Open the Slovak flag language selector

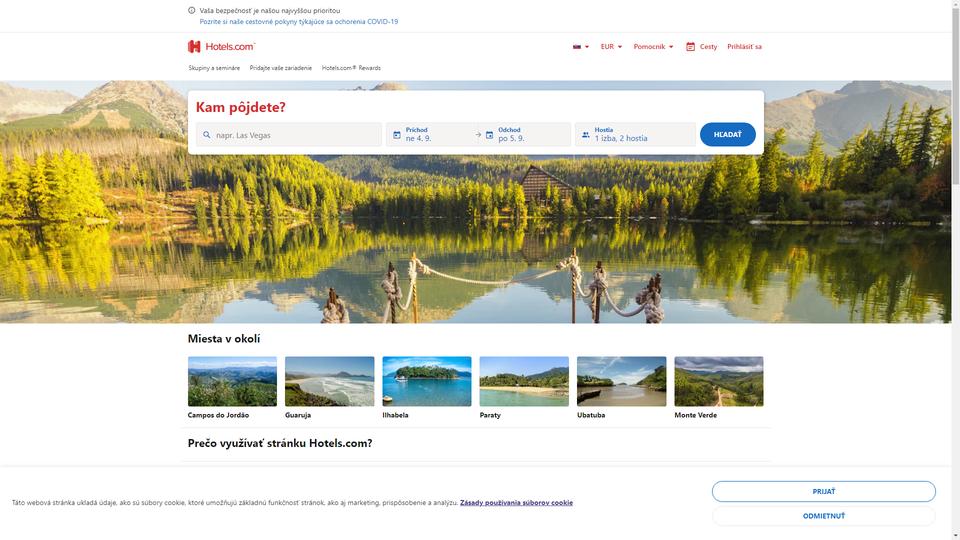click(x=580, y=47)
